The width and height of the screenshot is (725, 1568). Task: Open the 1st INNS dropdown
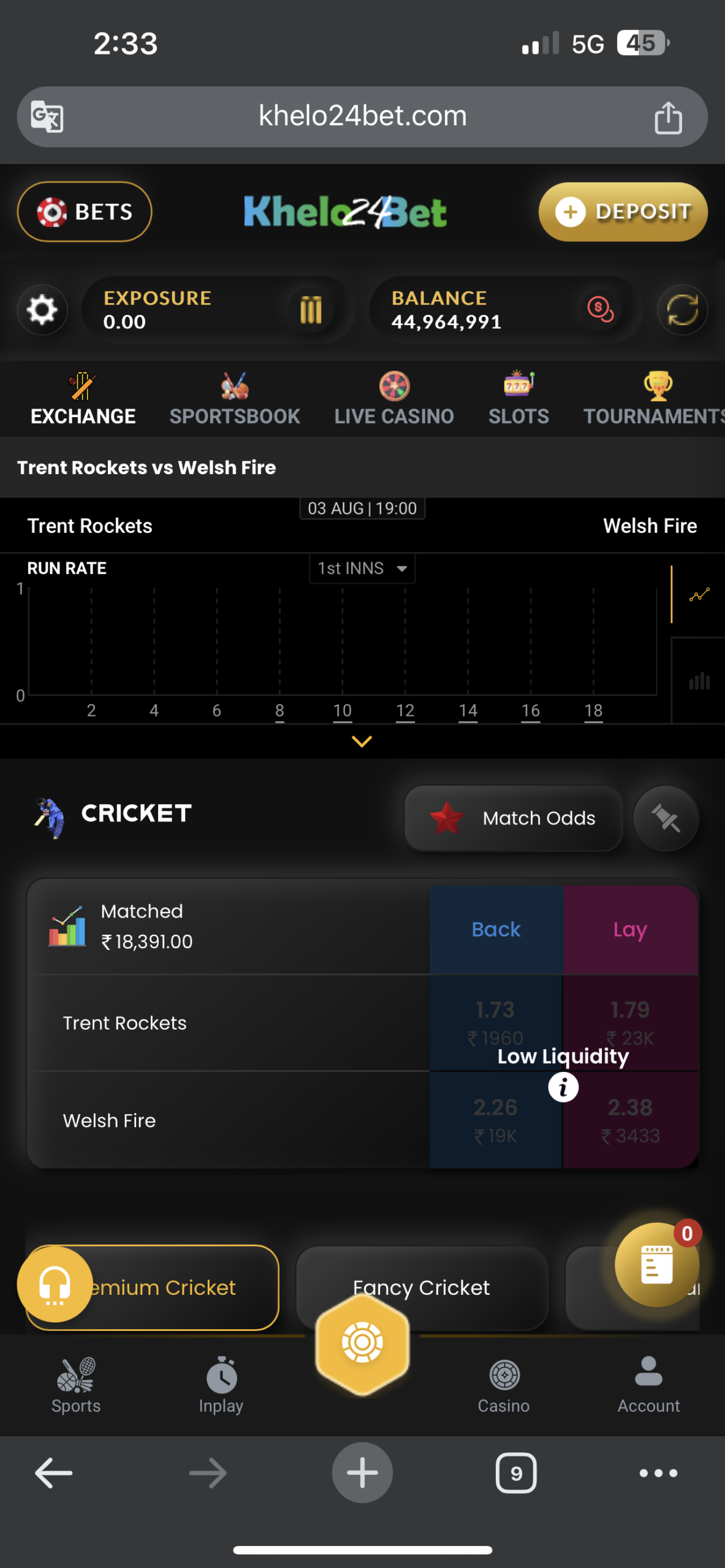pos(362,568)
